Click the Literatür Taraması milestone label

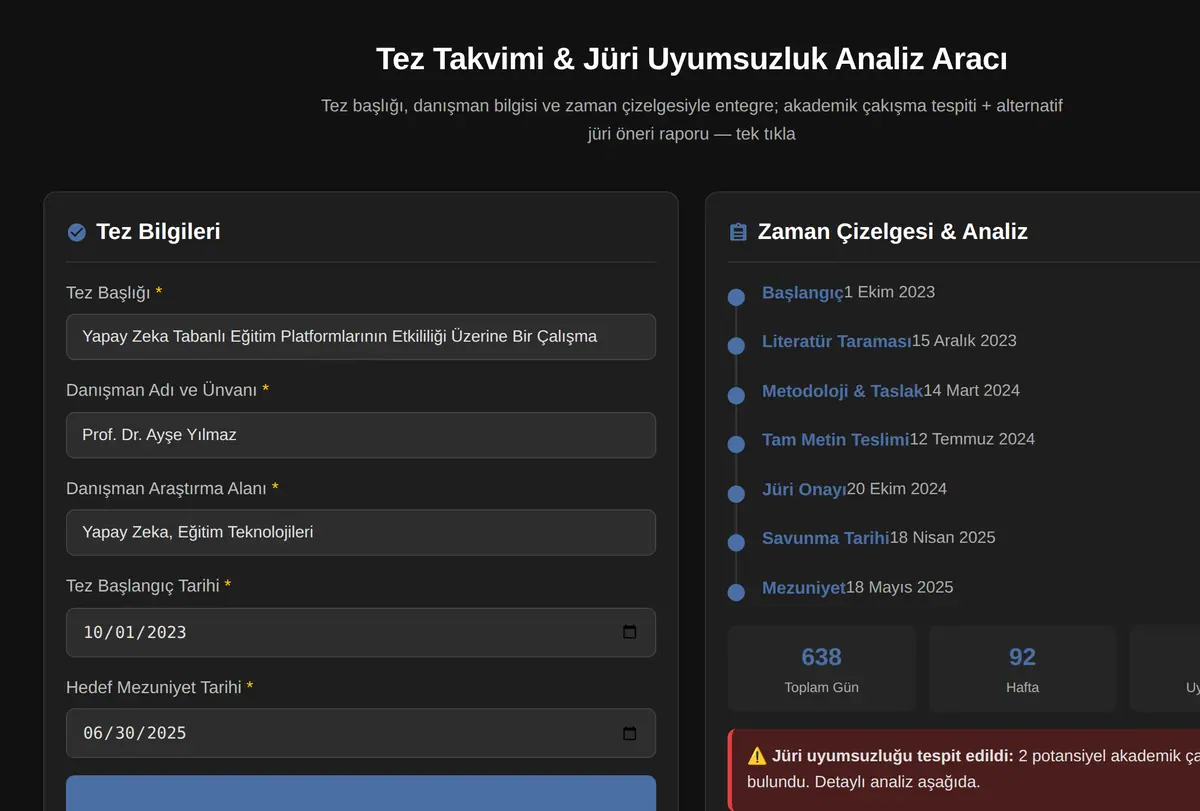(837, 341)
